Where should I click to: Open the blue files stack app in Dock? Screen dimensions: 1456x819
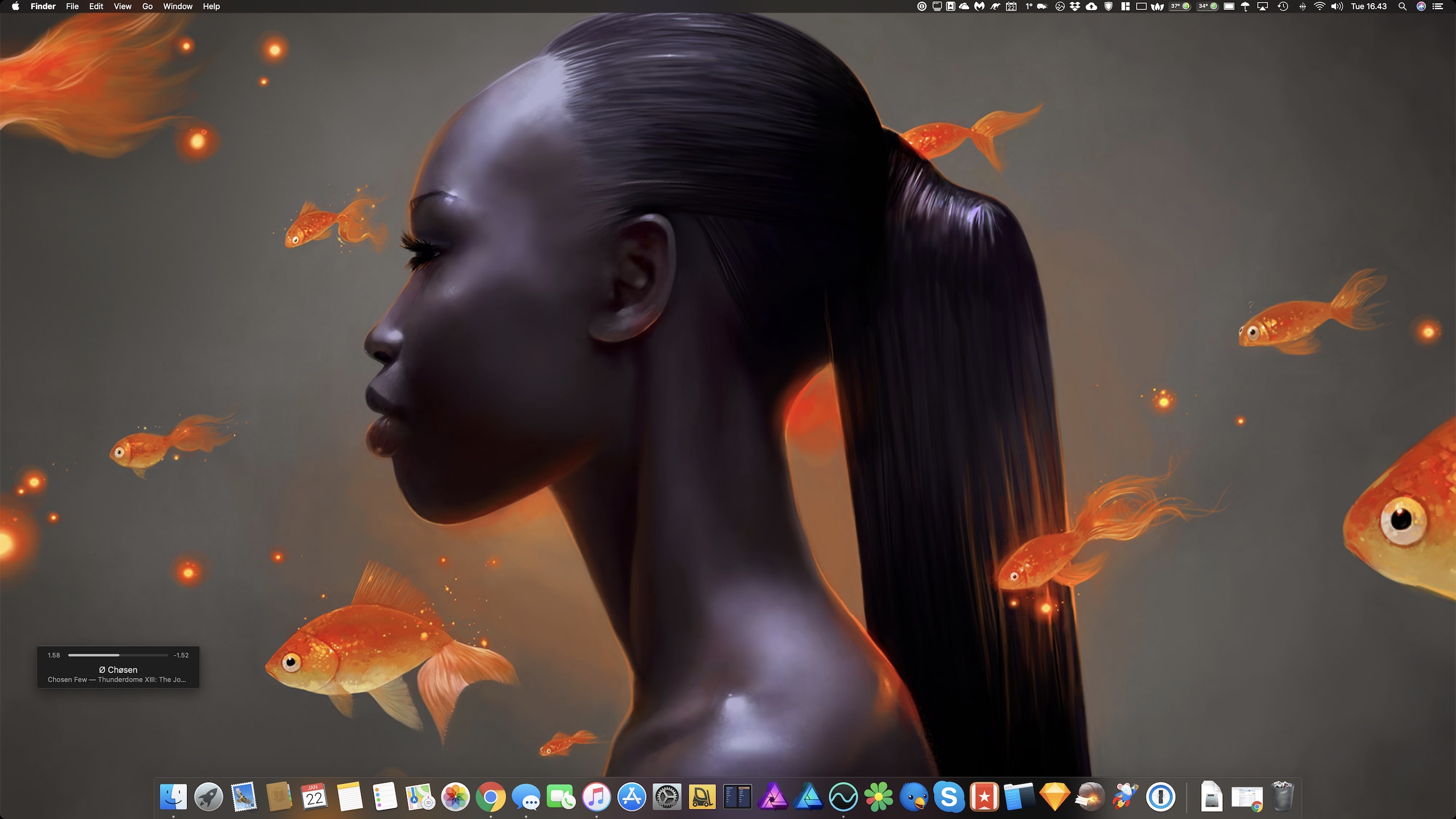(1020, 797)
